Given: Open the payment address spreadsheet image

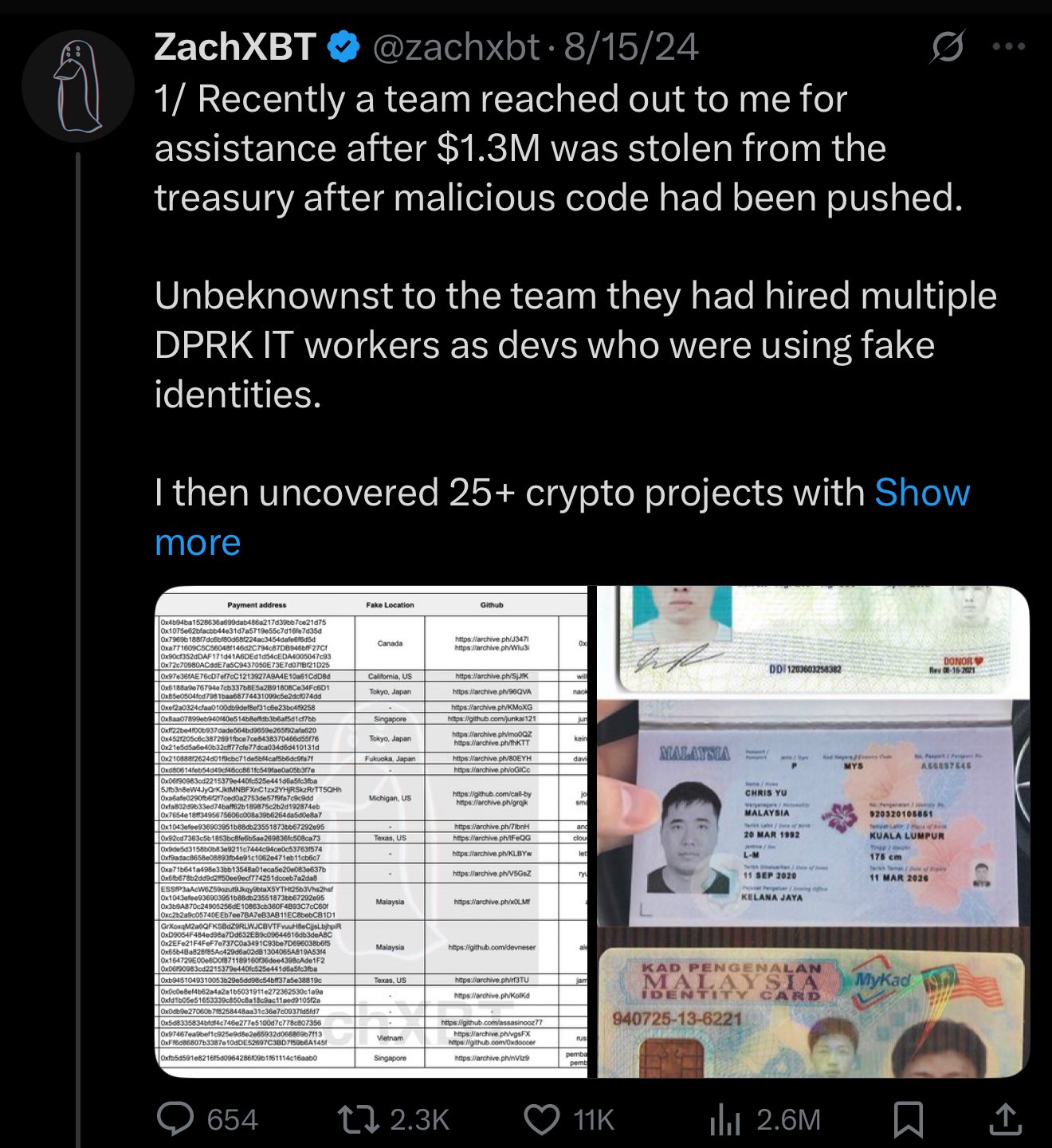Looking at the screenshot, I should (x=371, y=832).
